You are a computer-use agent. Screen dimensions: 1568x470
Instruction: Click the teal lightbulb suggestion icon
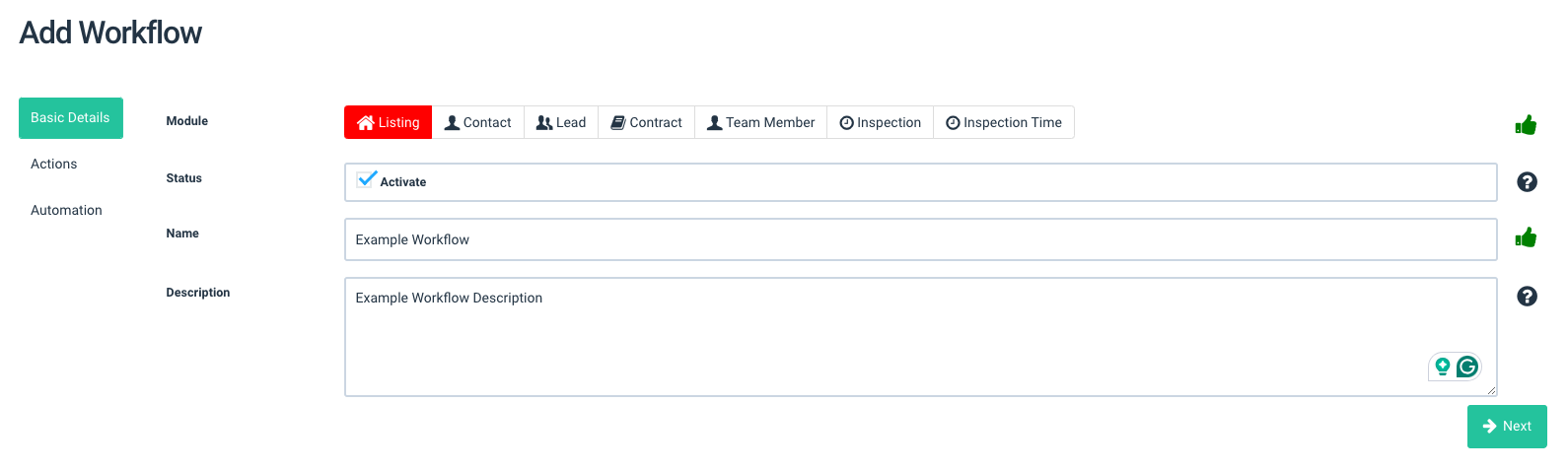click(1443, 367)
